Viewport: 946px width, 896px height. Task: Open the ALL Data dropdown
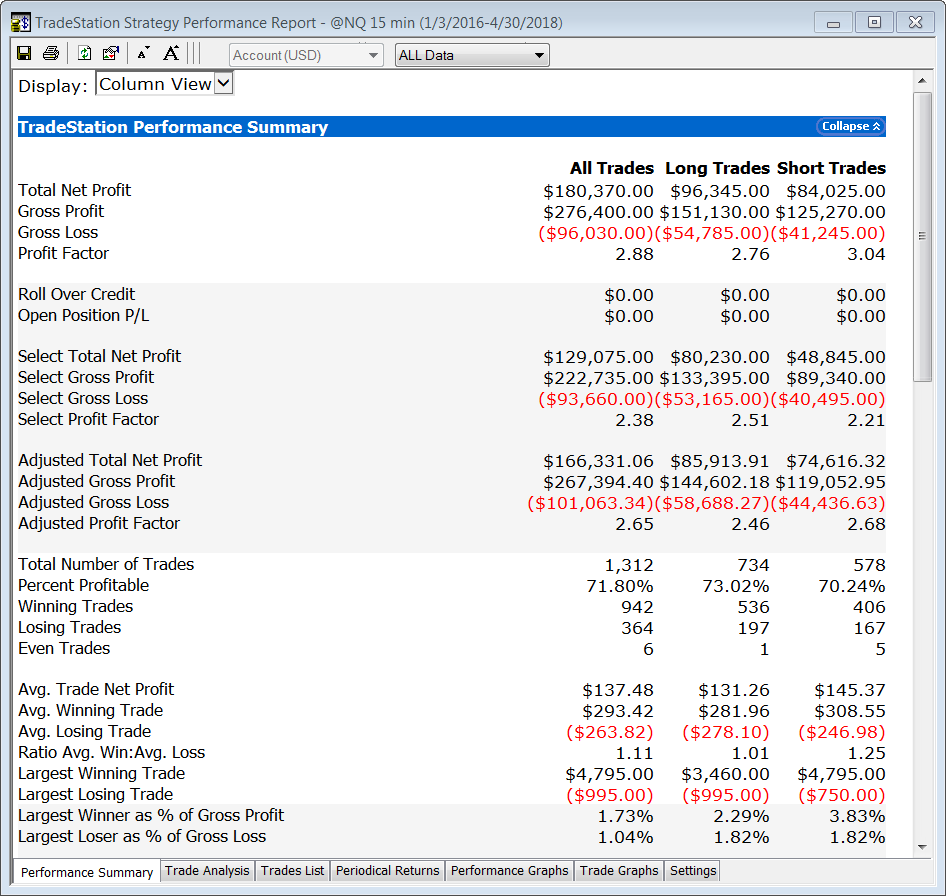pos(472,55)
